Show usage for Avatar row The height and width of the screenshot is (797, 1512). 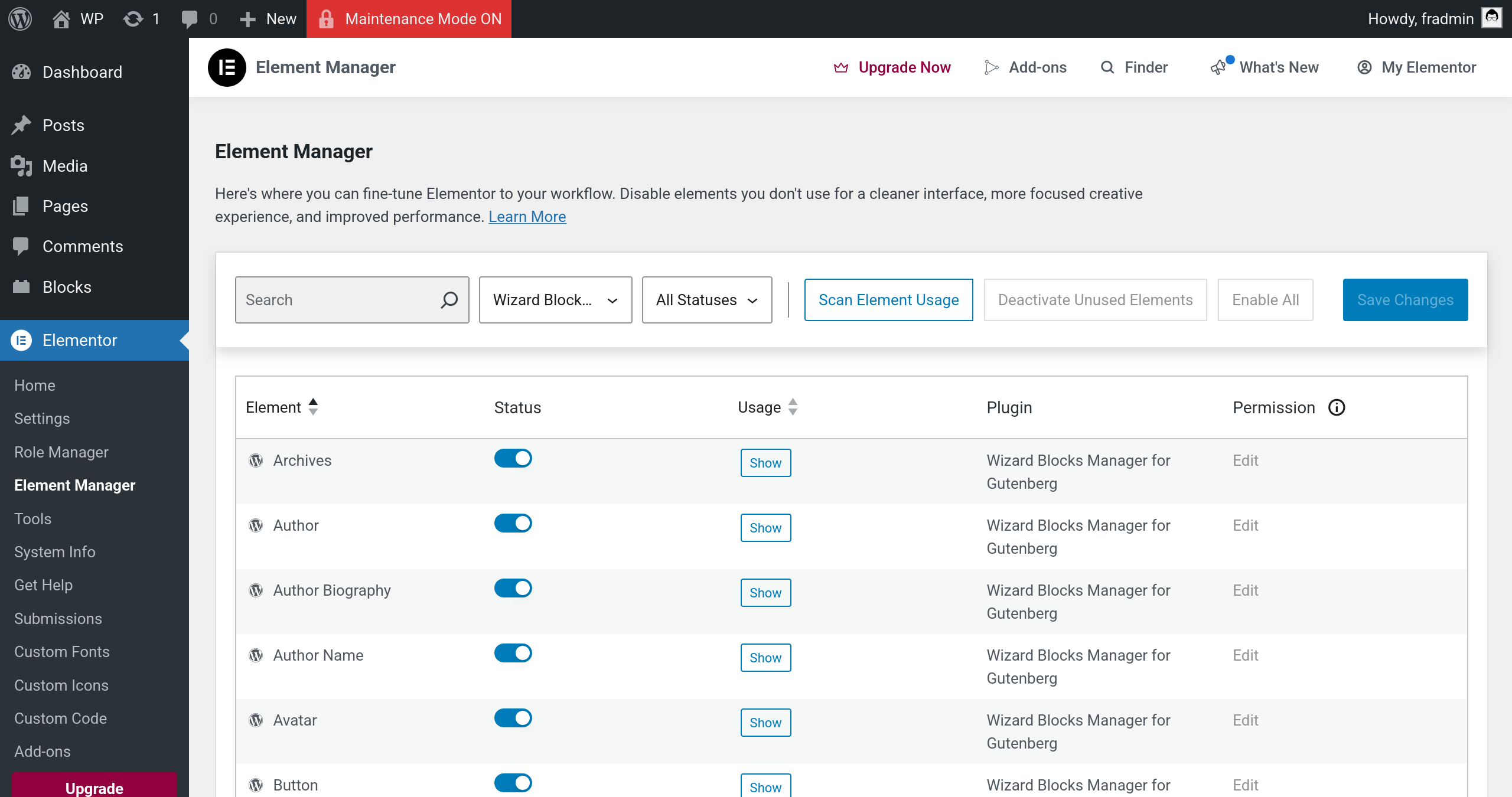click(765, 723)
